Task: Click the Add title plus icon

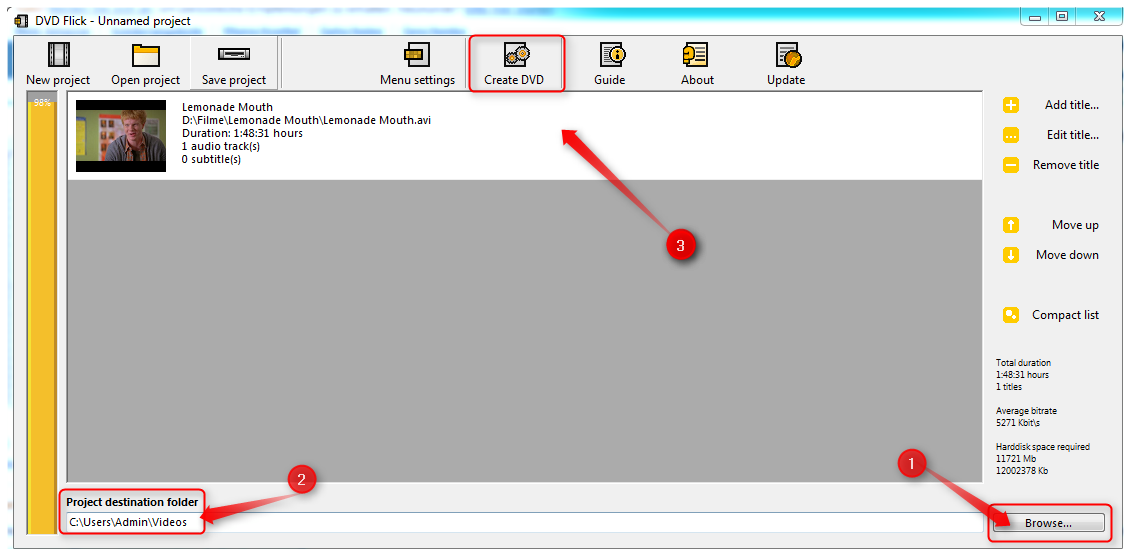Action: point(1011,105)
